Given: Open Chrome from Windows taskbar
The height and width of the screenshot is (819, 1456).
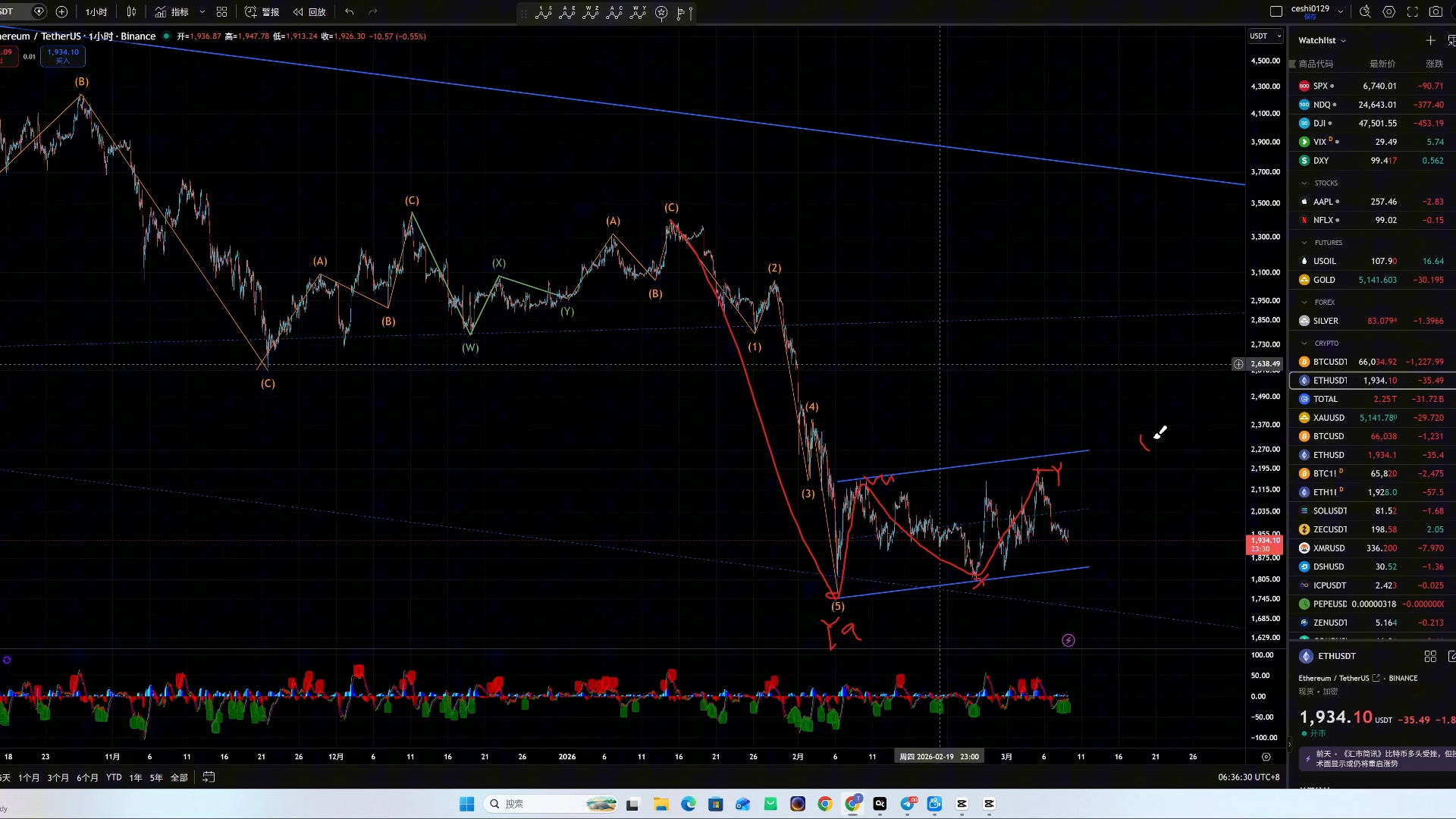Looking at the screenshot, I should 825,804.
